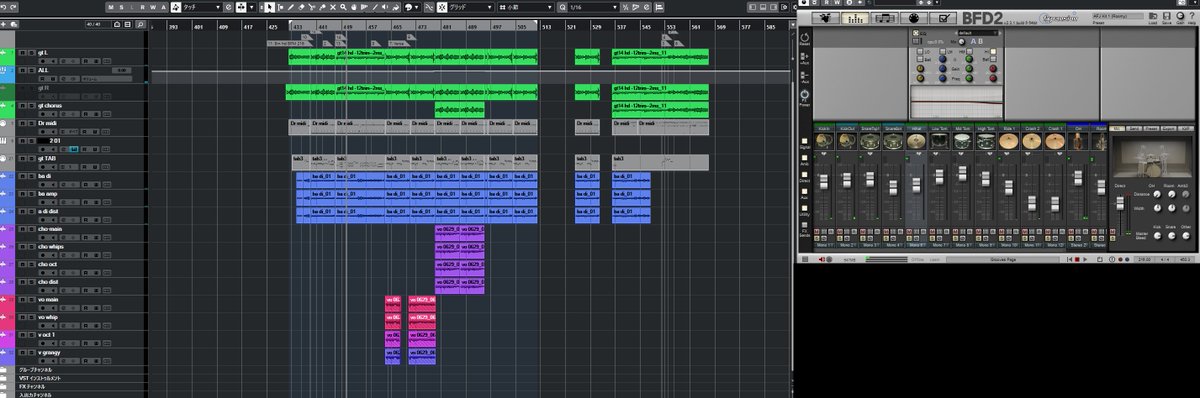The height and width of the screenshot is (398, 1200).
Task: Open BFD2 kit page drum icon
Action: (x=826, y=17)
